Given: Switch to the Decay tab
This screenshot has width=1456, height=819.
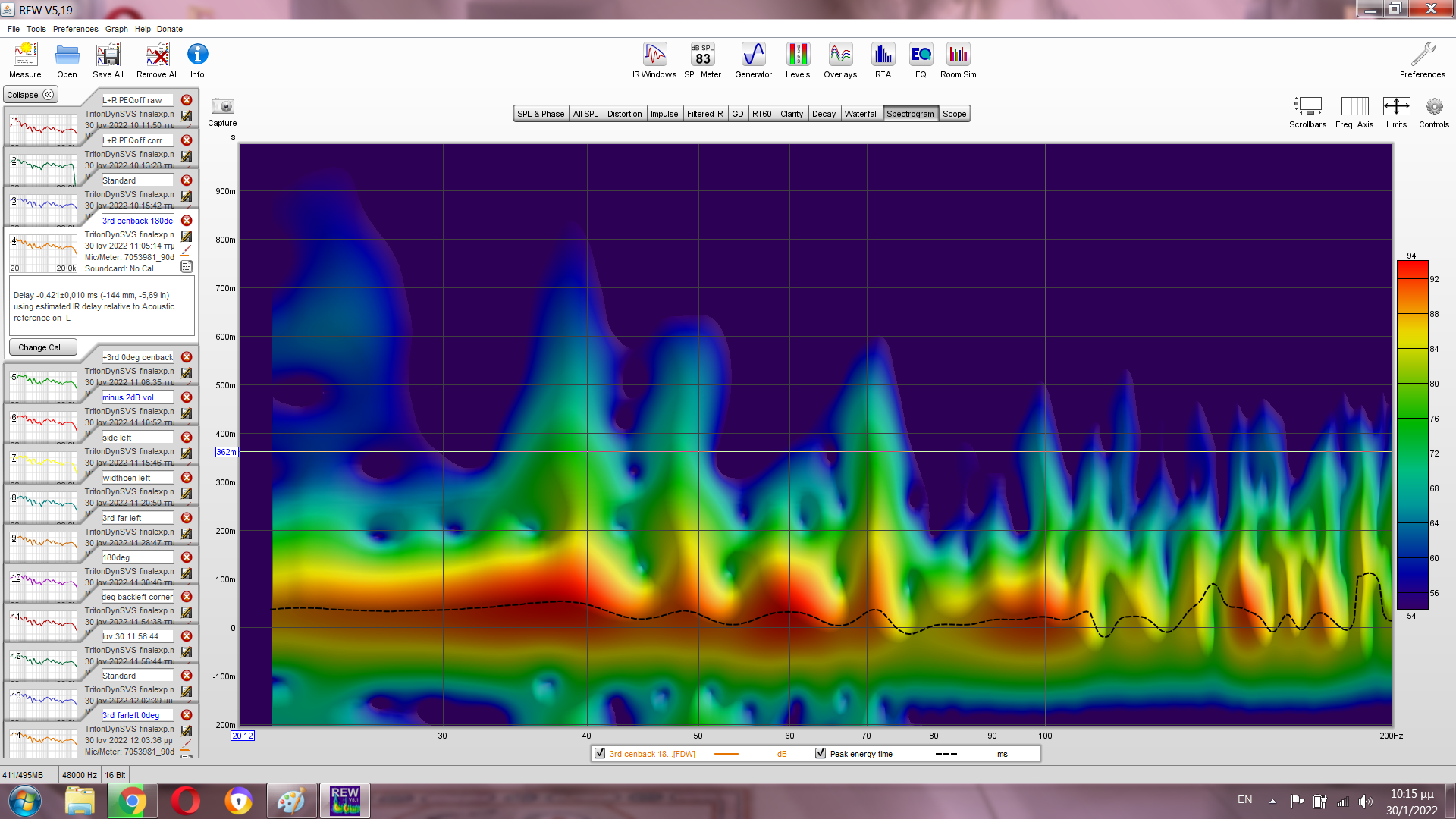Looking at the screenshot, I should click(x=824, y=114).
